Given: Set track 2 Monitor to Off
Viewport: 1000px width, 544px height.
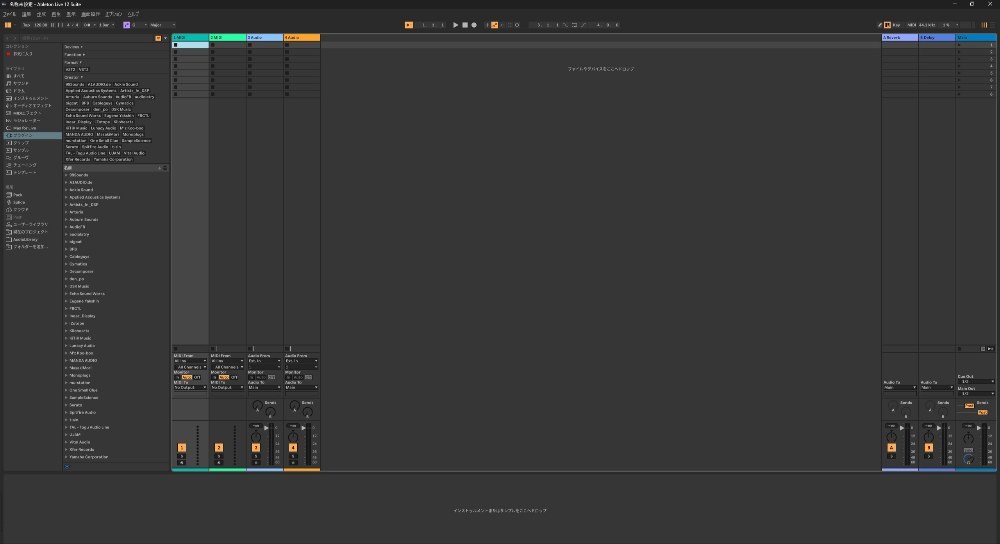Looking at the screenshot, I should pos(234,378).
